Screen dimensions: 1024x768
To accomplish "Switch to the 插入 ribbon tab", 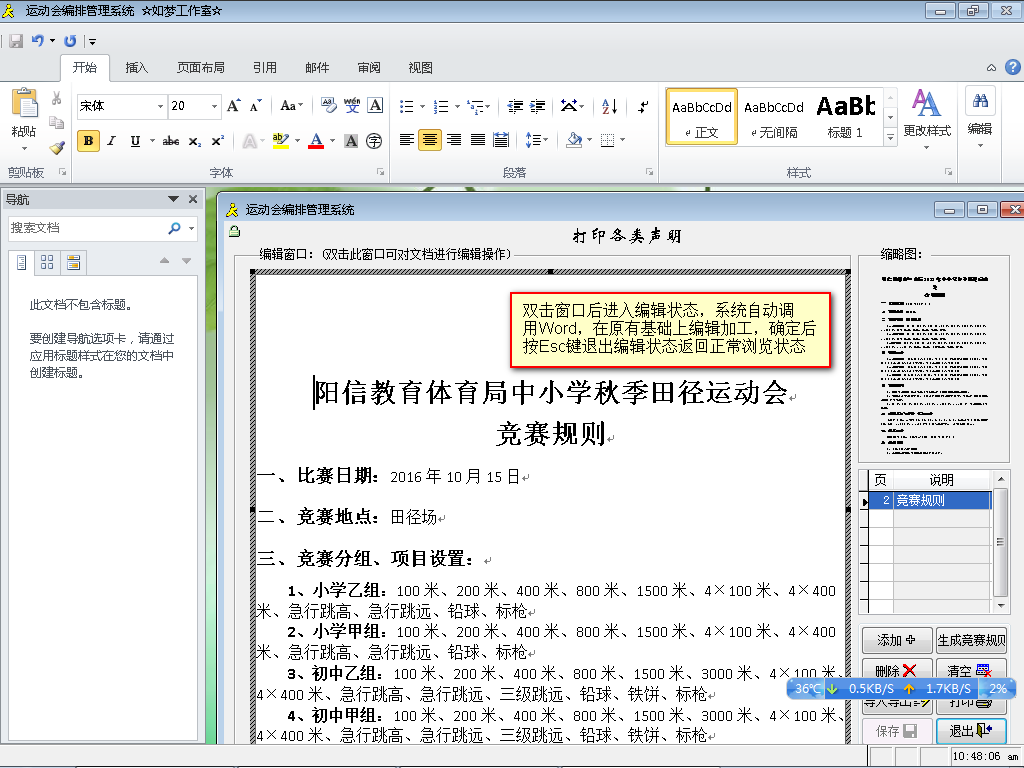I will tap(136, 68).
